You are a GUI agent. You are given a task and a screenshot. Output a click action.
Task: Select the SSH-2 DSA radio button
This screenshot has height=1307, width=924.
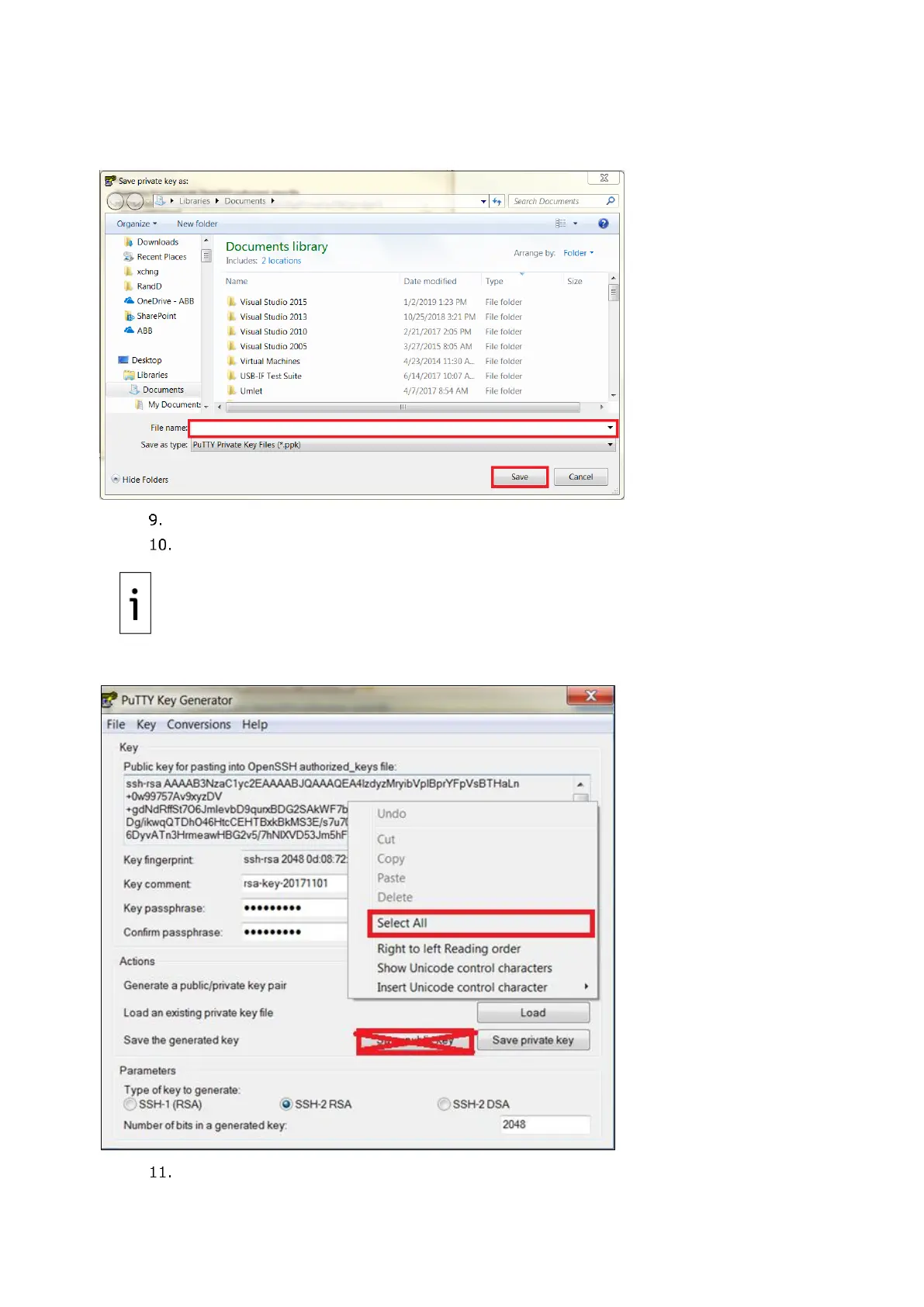[444, 1104]
